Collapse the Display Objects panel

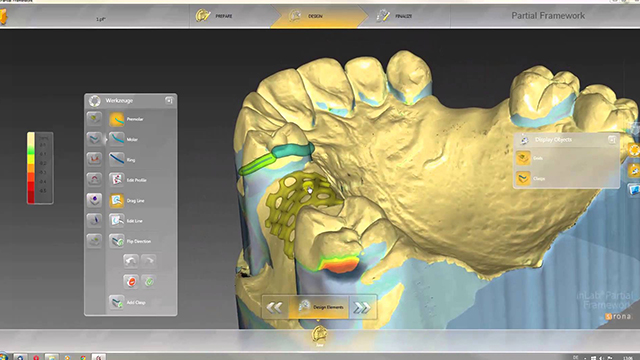click(611, 140)
